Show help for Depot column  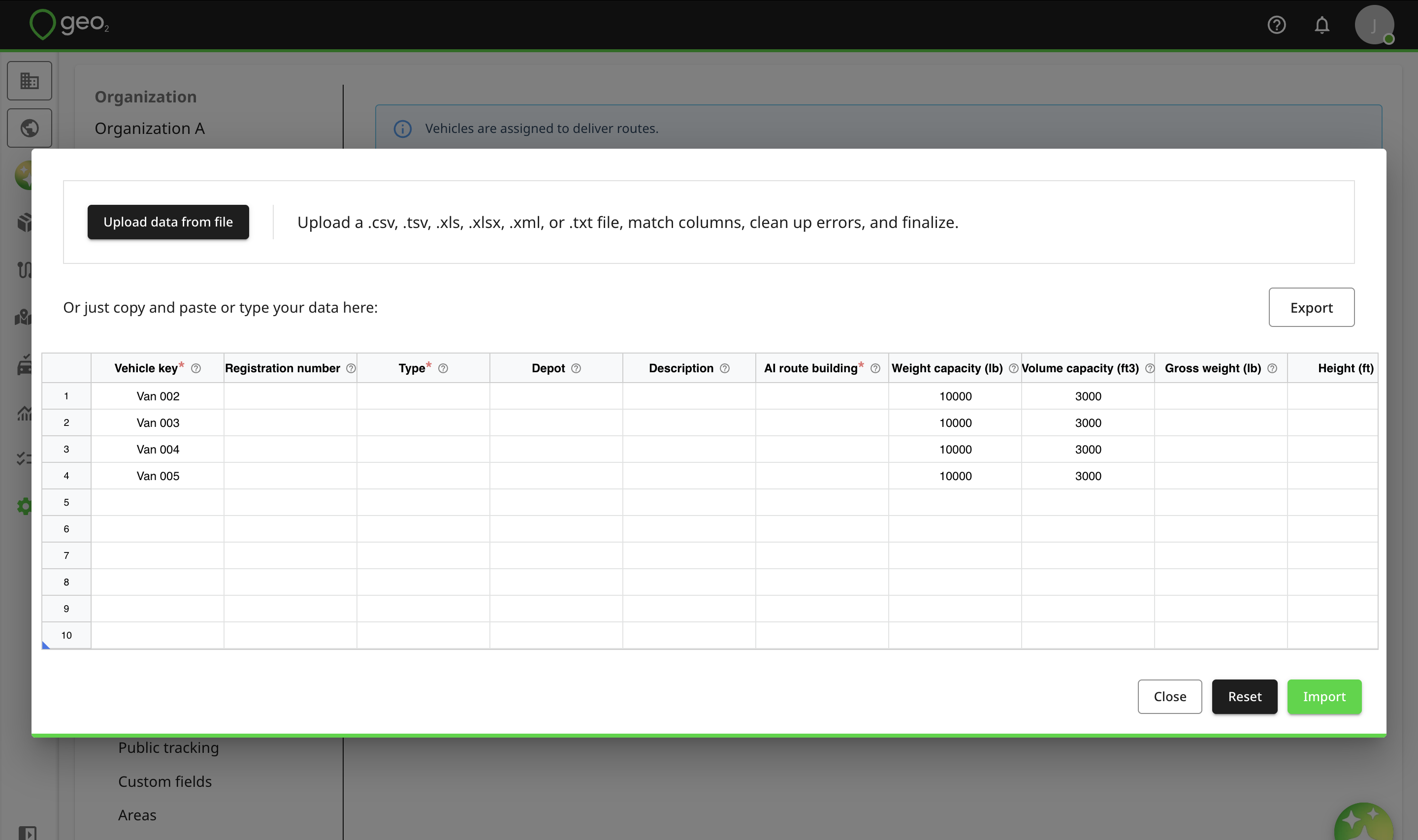(576, 368)
